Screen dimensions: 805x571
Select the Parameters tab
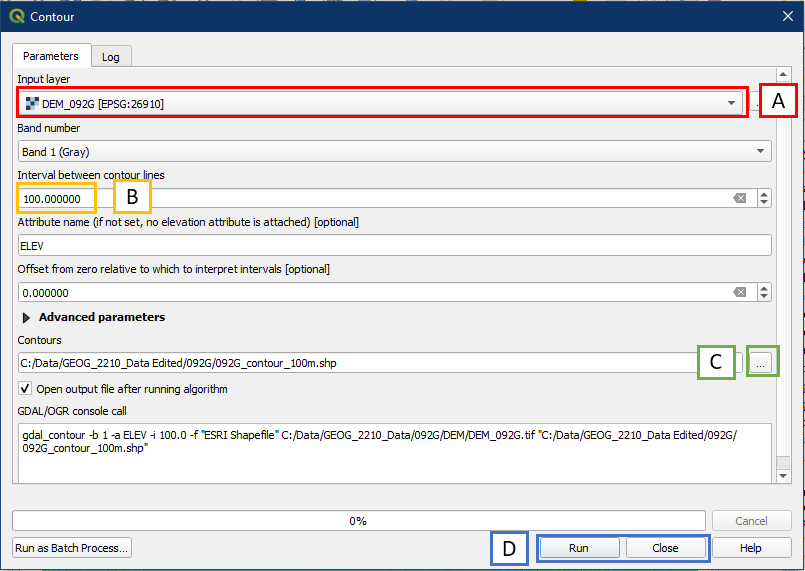pos(51,56)
